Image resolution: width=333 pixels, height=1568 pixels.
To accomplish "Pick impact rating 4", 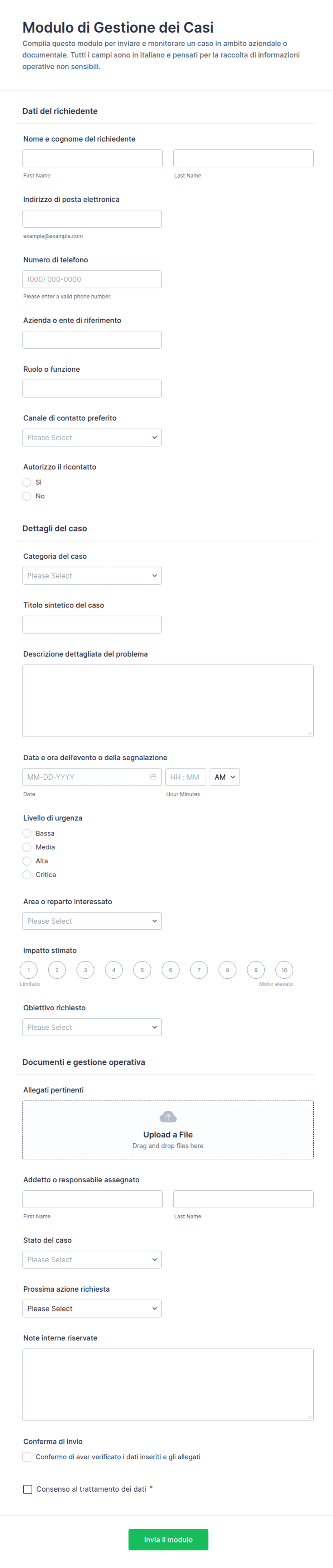I will coord(114,970).
